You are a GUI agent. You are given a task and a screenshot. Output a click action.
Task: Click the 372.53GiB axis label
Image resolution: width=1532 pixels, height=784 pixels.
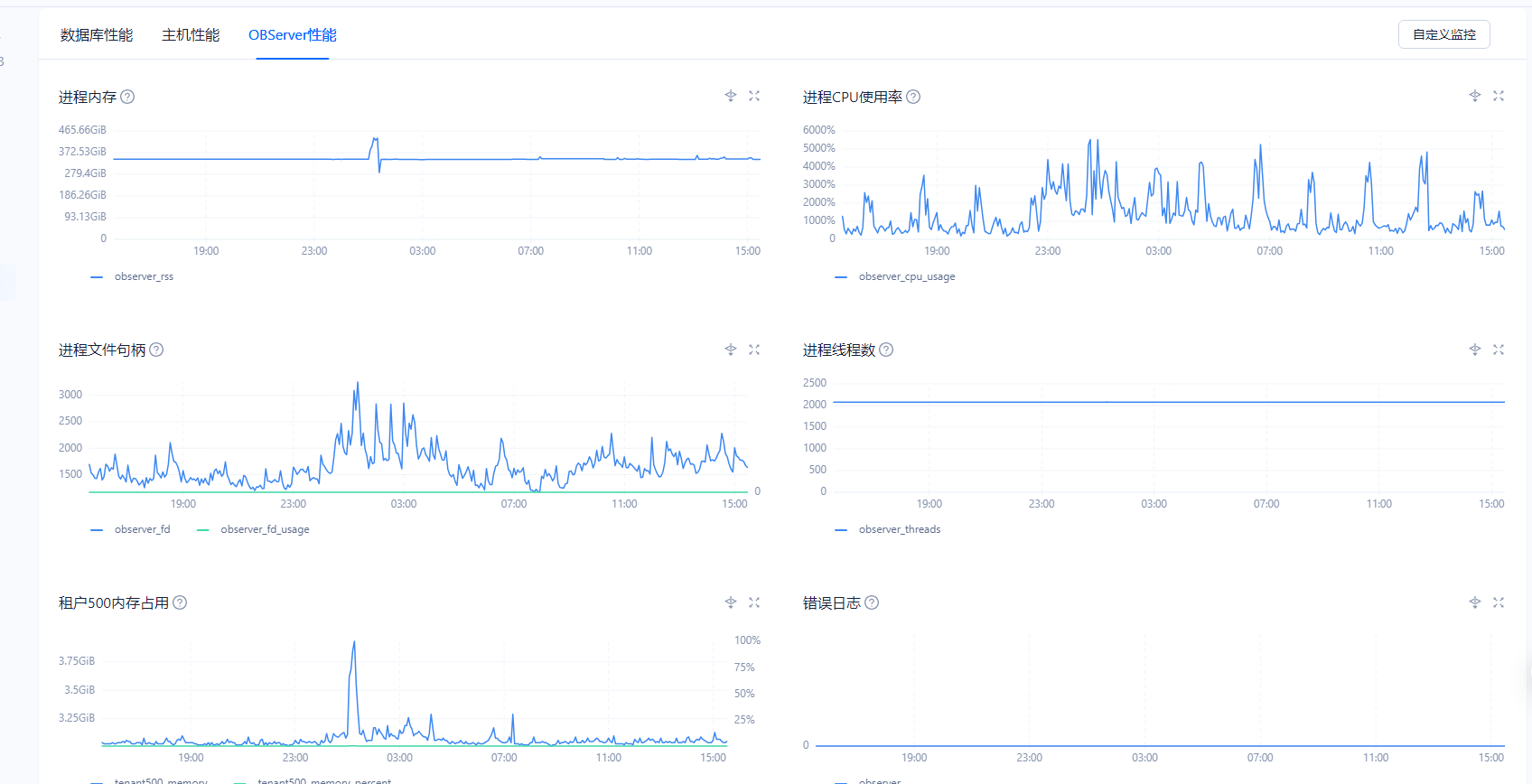click(82, 152)
